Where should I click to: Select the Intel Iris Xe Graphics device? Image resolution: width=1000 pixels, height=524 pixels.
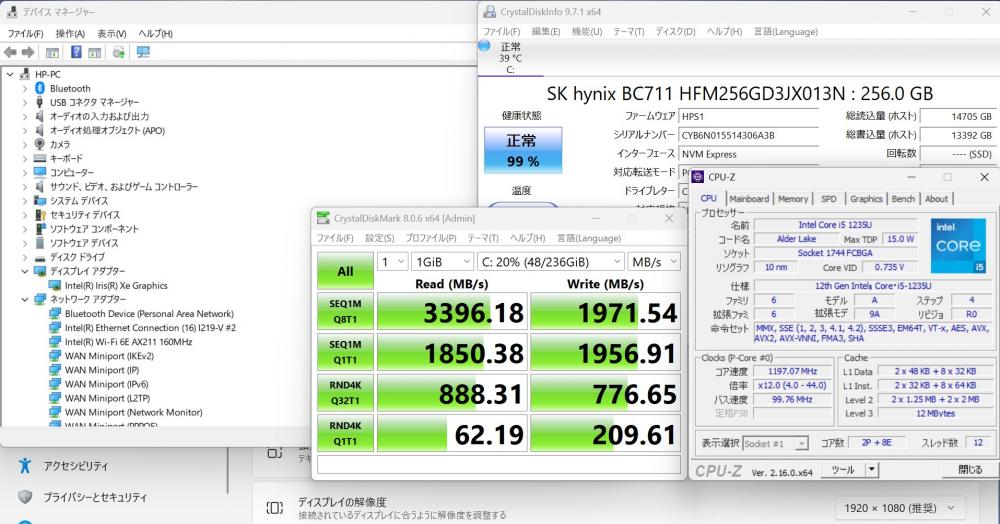point(115,285)
